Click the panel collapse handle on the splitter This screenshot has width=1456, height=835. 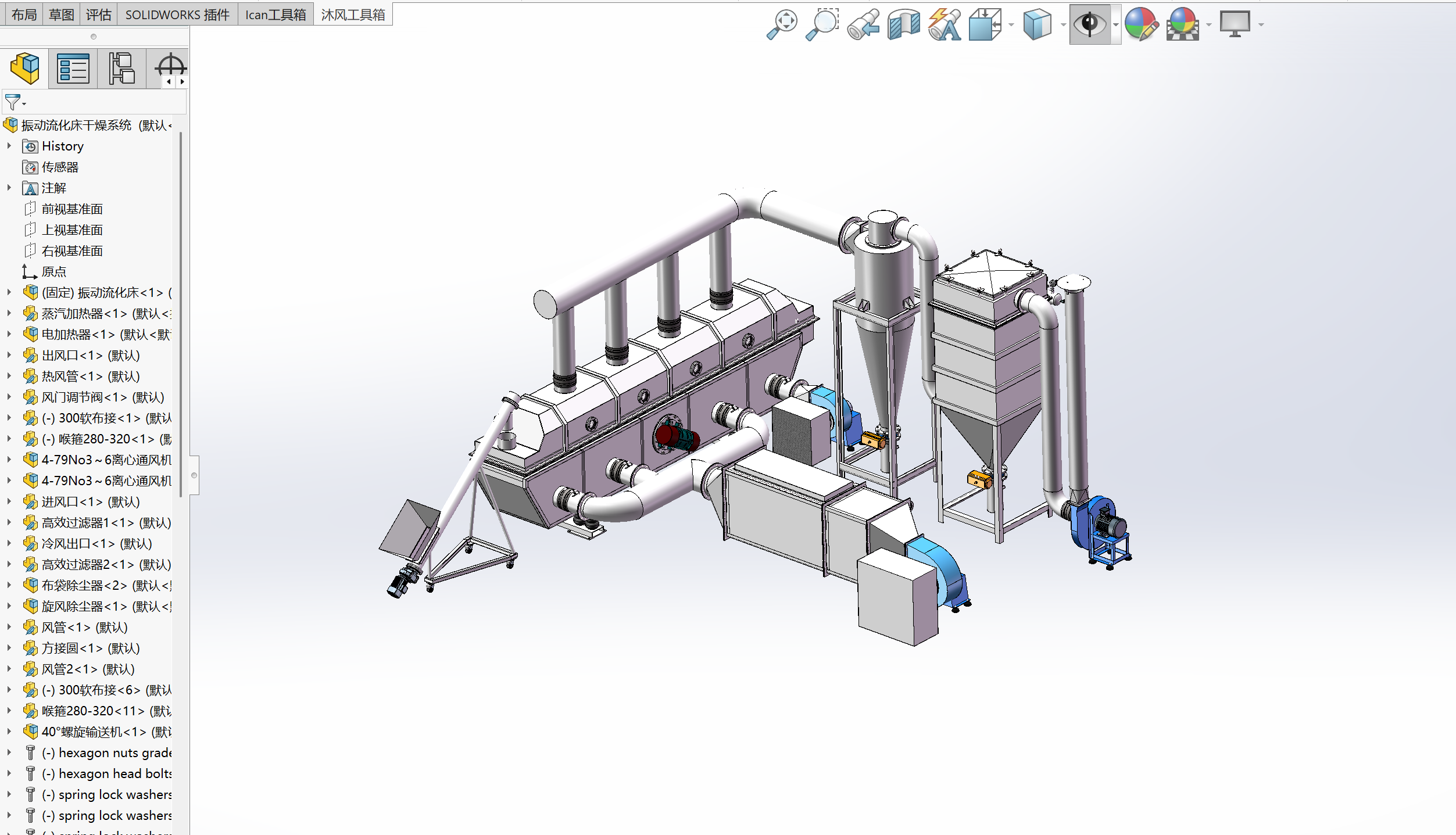194,475
